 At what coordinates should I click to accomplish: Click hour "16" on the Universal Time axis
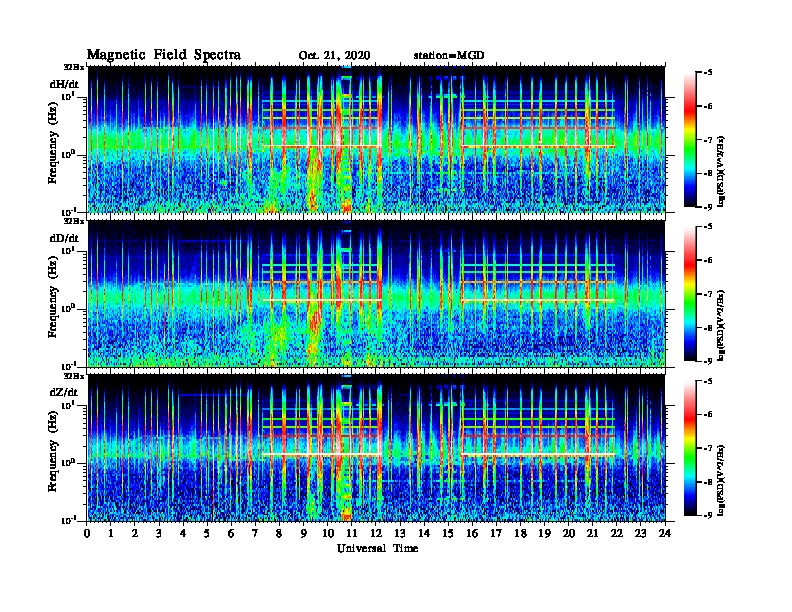472,533
